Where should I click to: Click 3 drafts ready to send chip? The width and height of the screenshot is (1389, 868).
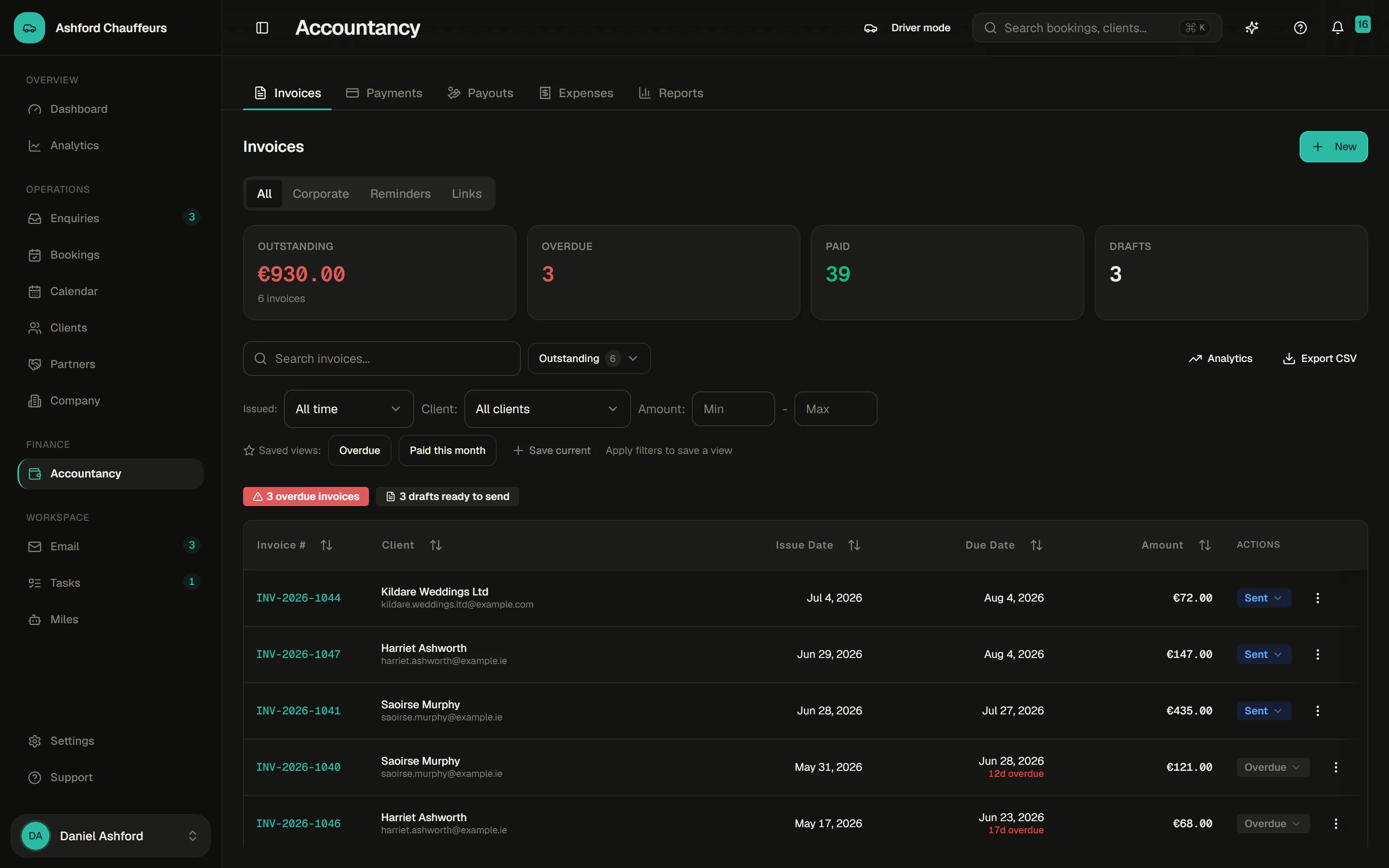(447, 496)
